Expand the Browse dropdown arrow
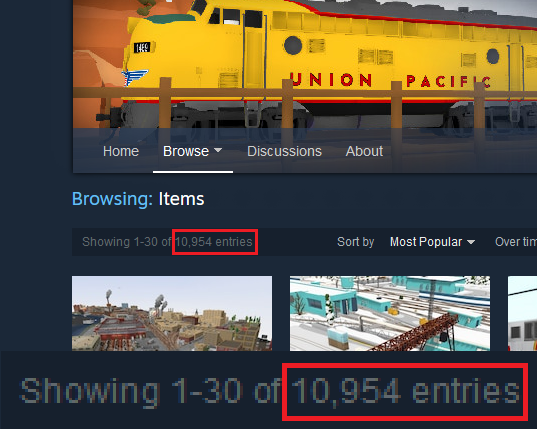 (x=218, y=150)
